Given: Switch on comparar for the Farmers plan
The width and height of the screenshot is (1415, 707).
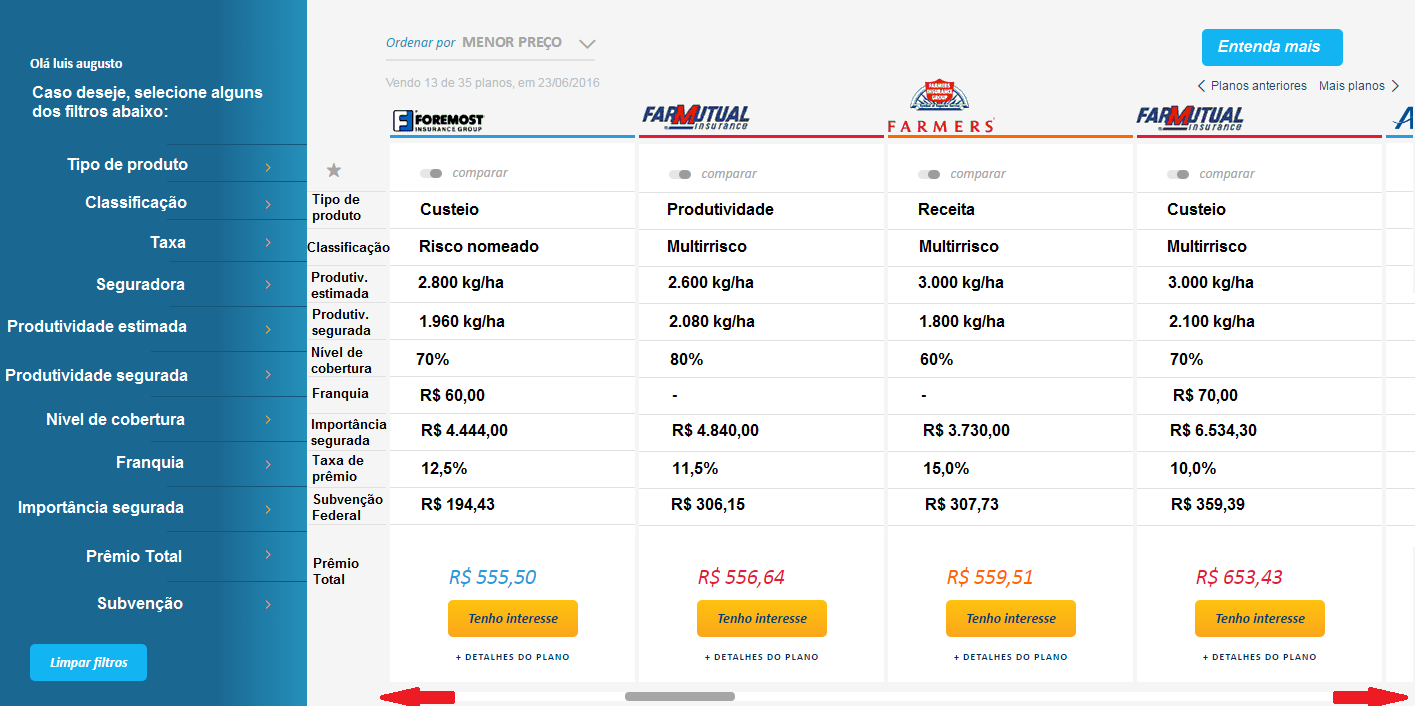Looking at the screenshot, I should point(929,175).
